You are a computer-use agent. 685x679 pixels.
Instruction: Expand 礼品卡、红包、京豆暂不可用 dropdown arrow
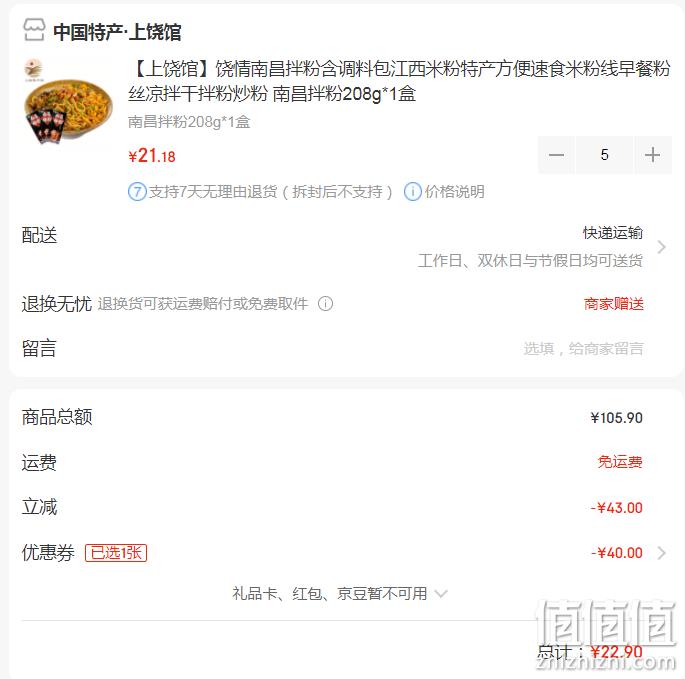(x=441, y=594)
